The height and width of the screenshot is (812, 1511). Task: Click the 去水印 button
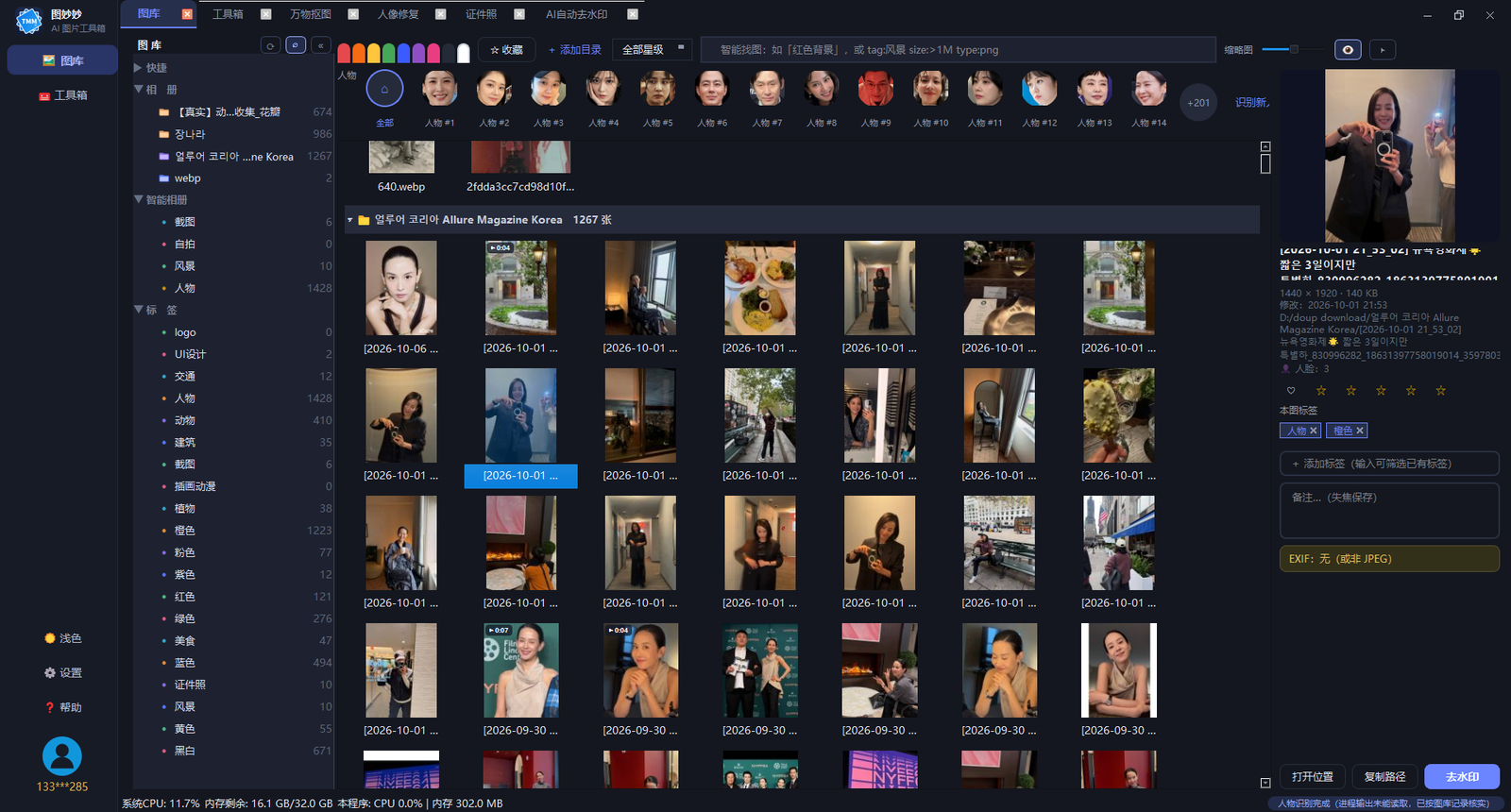click(1462, 777)
